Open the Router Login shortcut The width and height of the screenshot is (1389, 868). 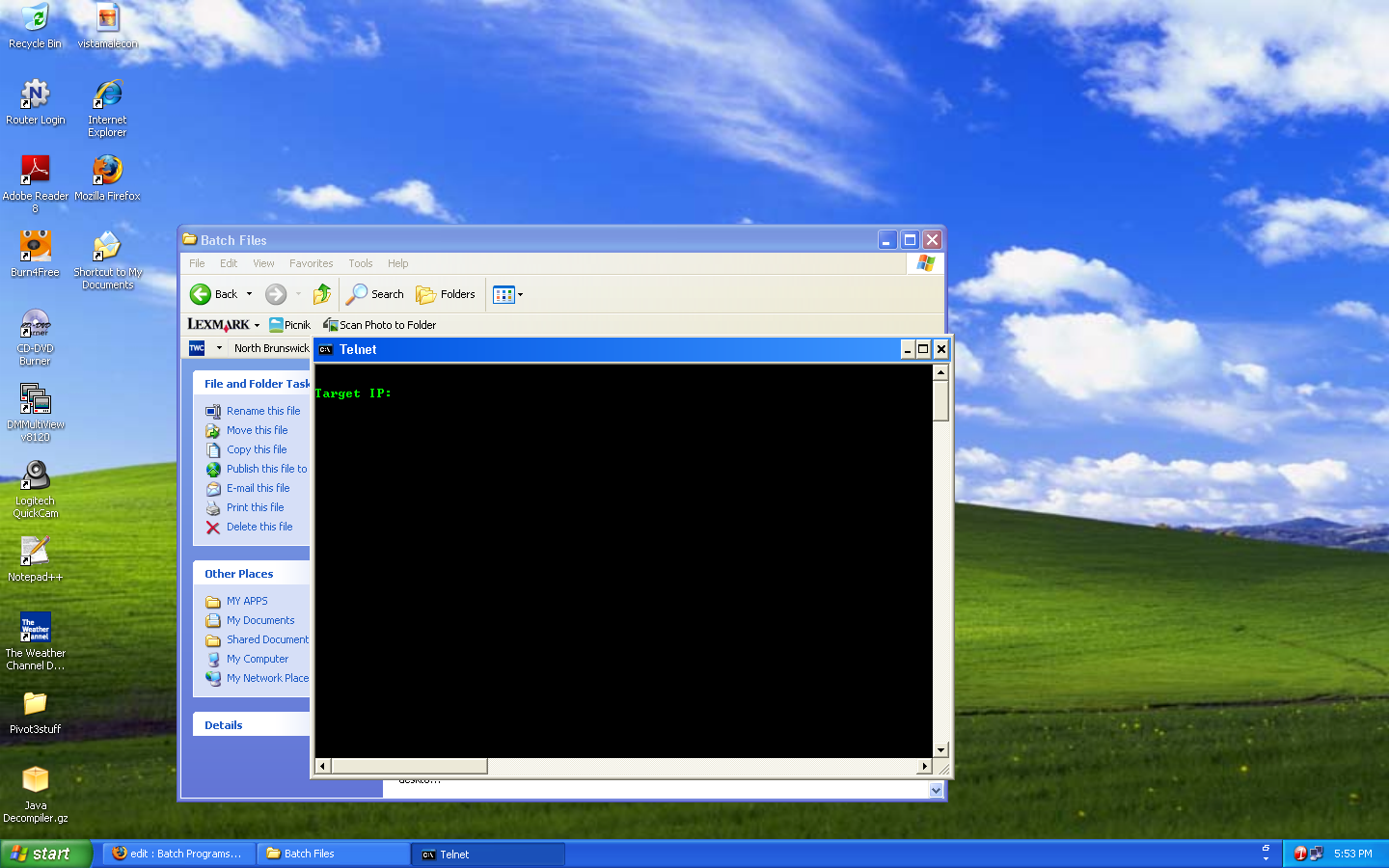point(35,102)
